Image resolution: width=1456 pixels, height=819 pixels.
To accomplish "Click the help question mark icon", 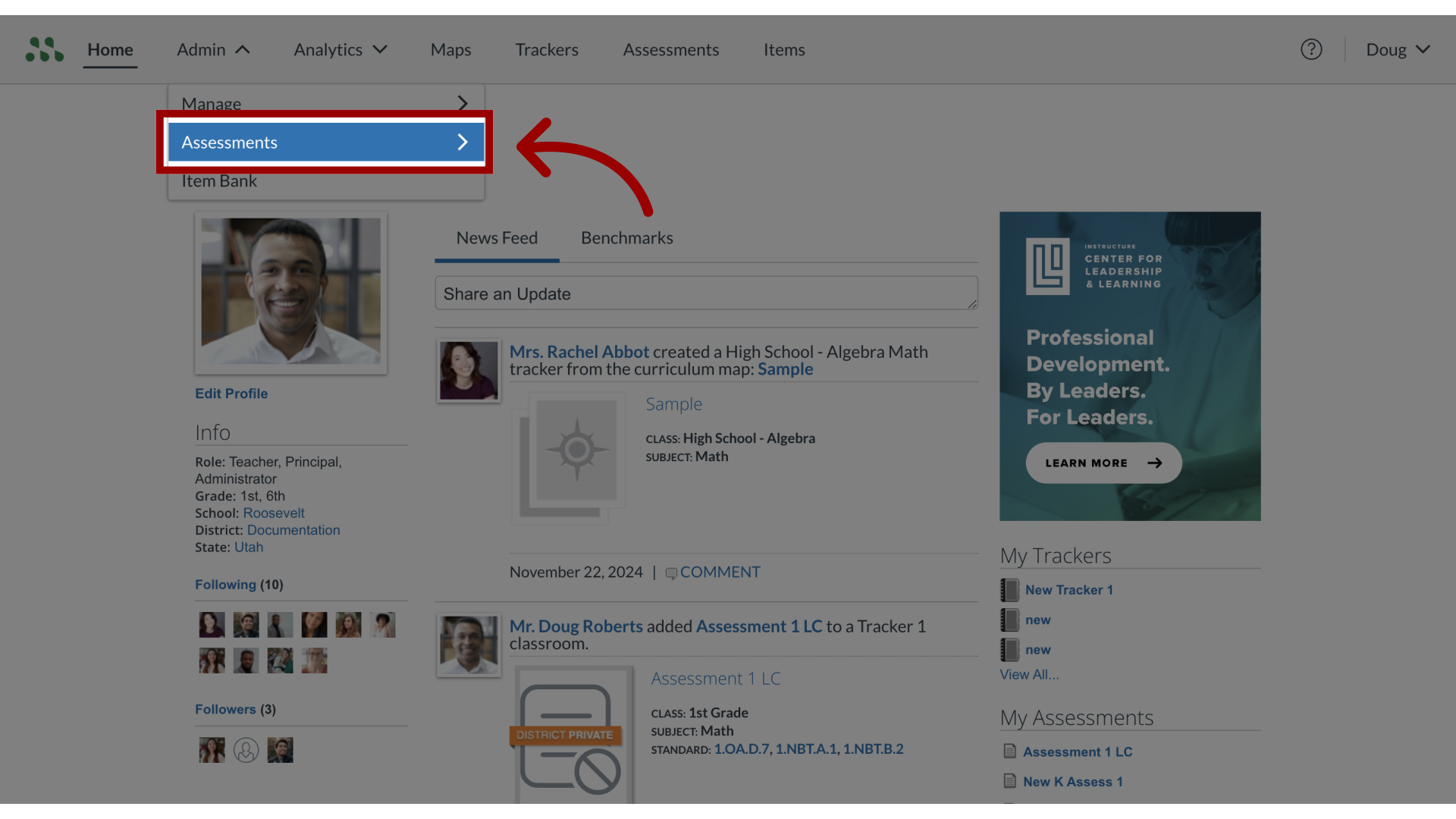I will coord(1311,49).
